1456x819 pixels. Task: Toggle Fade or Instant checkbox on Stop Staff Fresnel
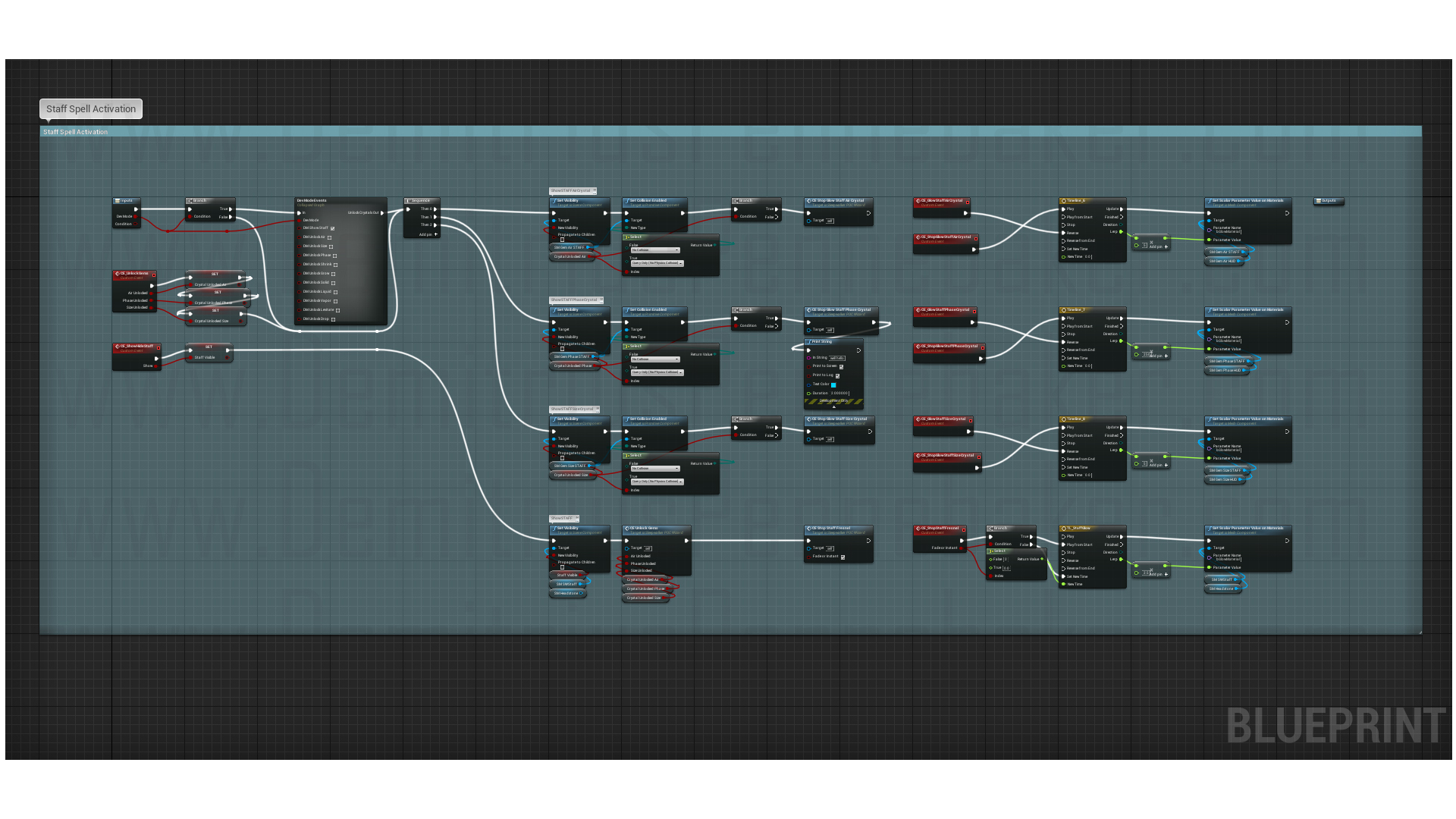pyautogui.click(x=843, y=557)
